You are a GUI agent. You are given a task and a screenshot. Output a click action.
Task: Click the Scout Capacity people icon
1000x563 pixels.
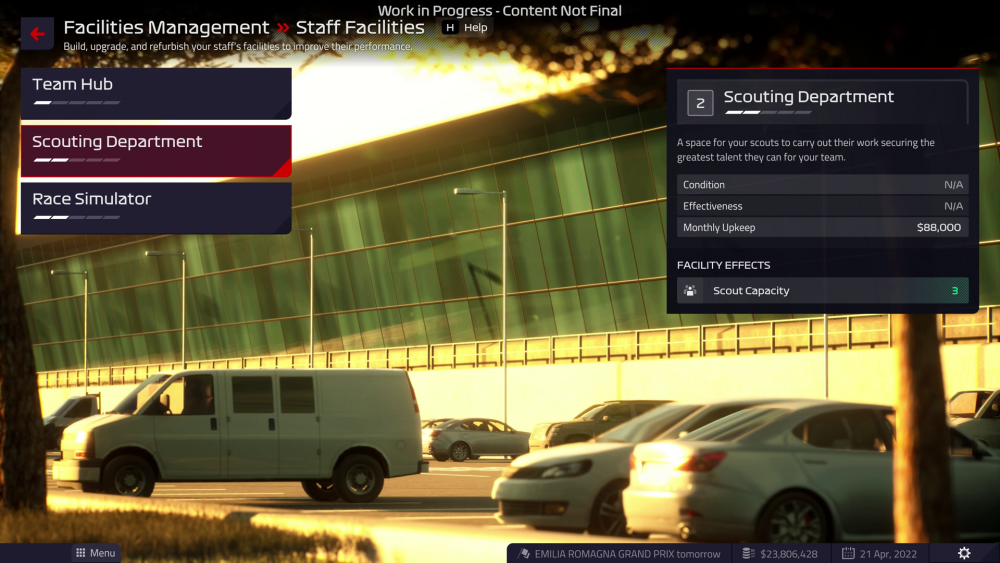690,291
